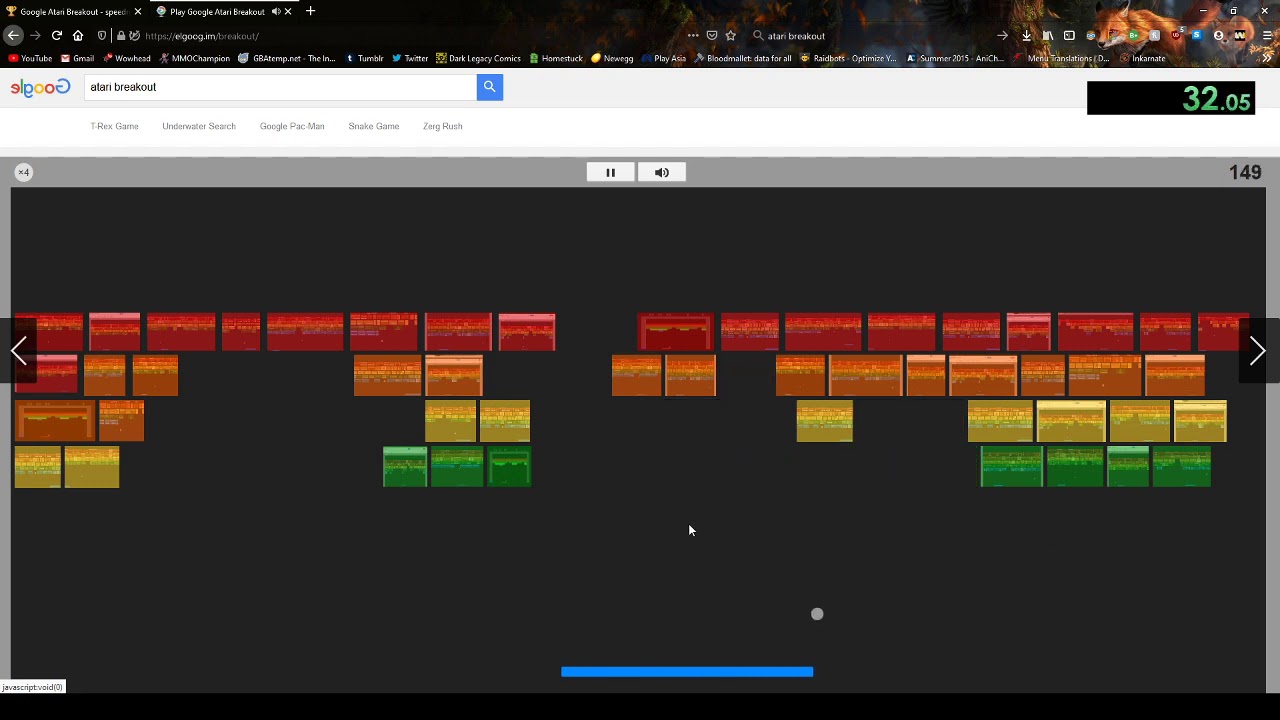Image resolution: width=1280 pixels, height=720 pixels.
Task: Open the Bloodmallet bookmark
Action: pos(743,58)
